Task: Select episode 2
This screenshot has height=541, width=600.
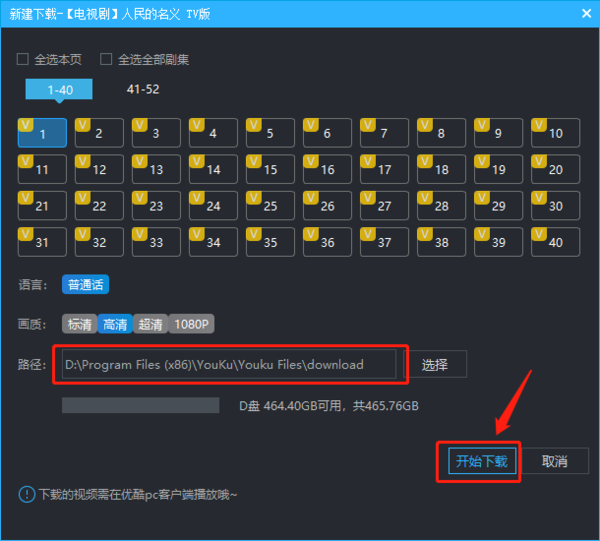Action: coord(99,133)
